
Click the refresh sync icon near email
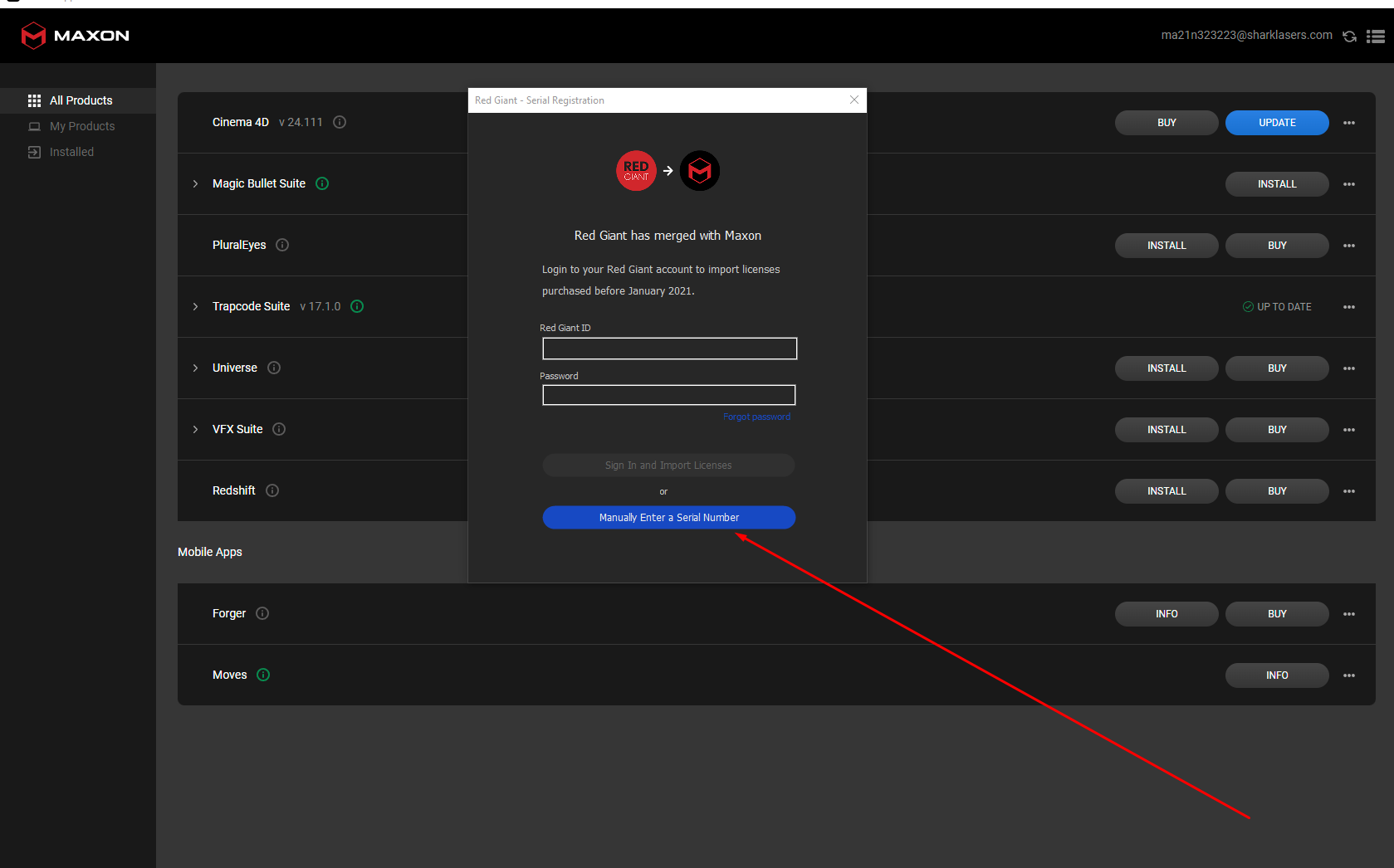coord(1350,37)
